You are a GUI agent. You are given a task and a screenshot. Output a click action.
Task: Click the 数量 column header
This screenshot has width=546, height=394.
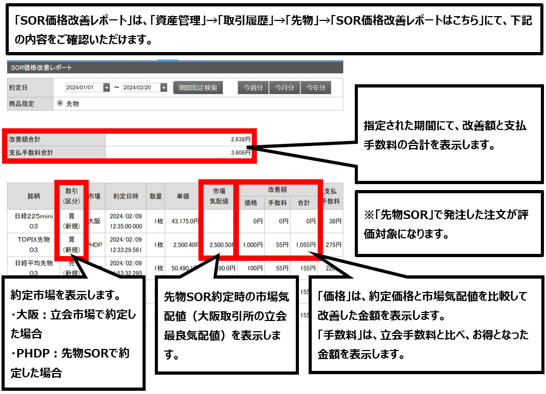156,196
